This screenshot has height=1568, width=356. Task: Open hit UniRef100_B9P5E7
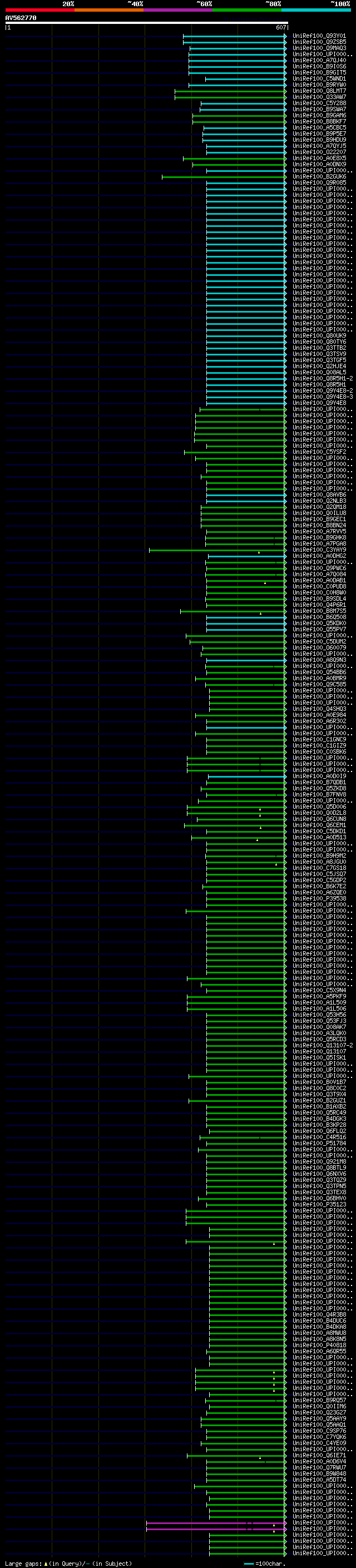click(319, 134)
